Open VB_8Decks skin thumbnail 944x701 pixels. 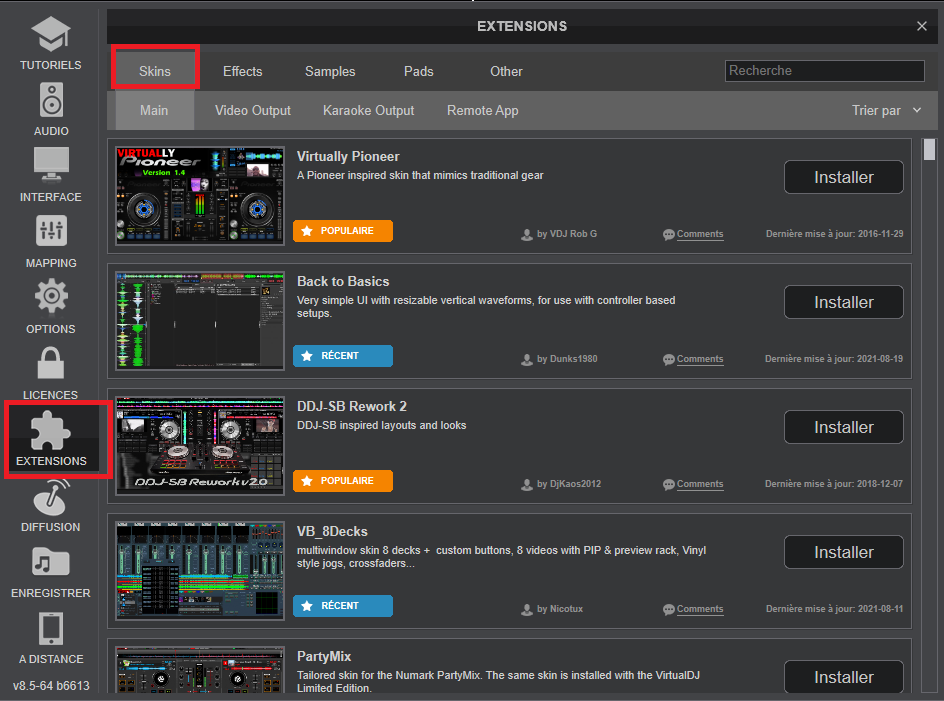[200, 570]
